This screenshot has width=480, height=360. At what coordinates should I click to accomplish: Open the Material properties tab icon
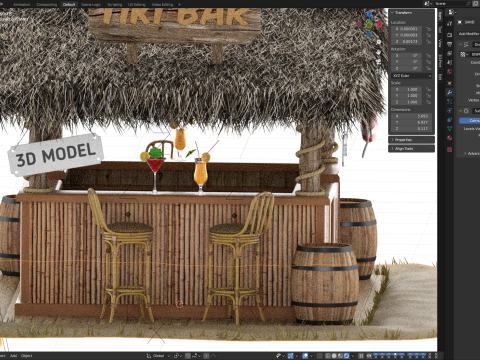pos(449,137)
